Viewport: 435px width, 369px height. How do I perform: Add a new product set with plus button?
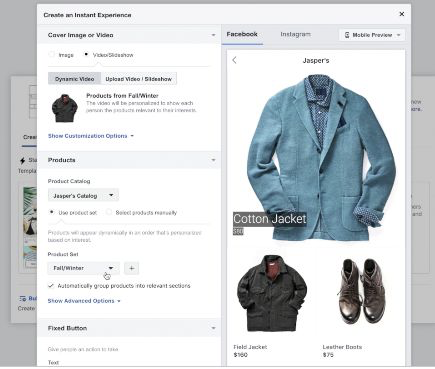(131, 268)
